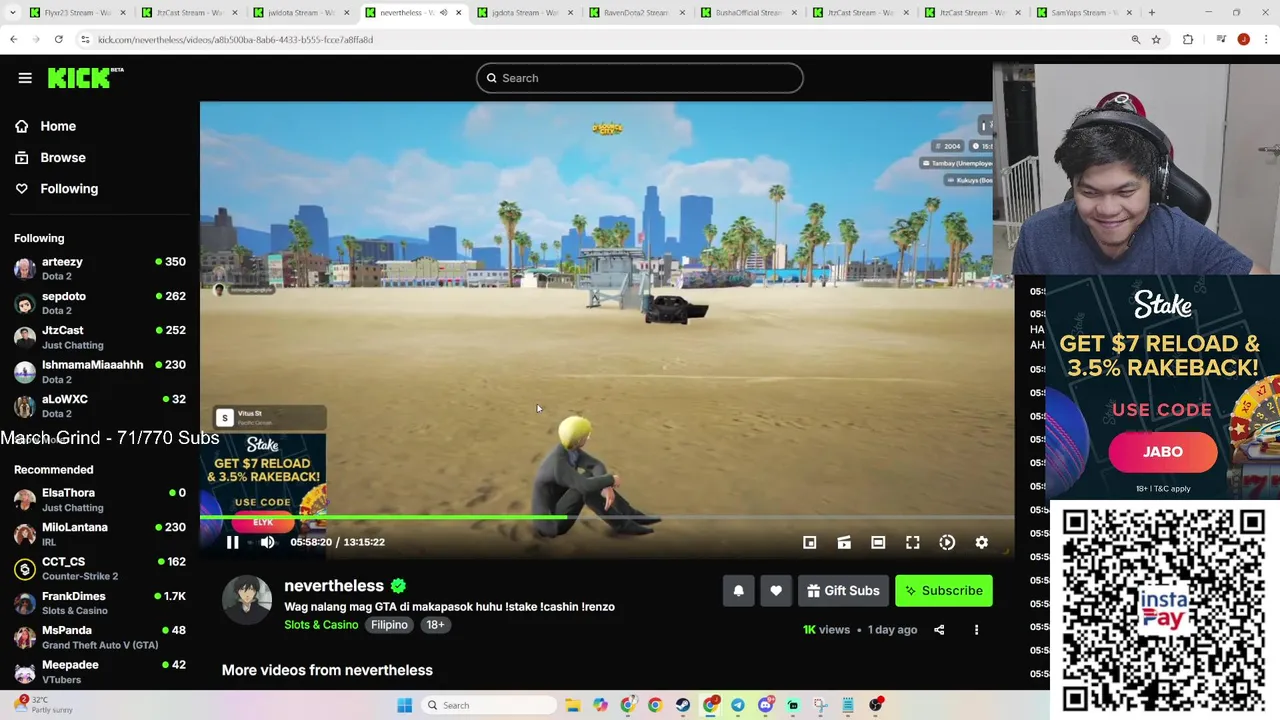
Task: Open Browse in sidebar
Action: pos(63,158)
